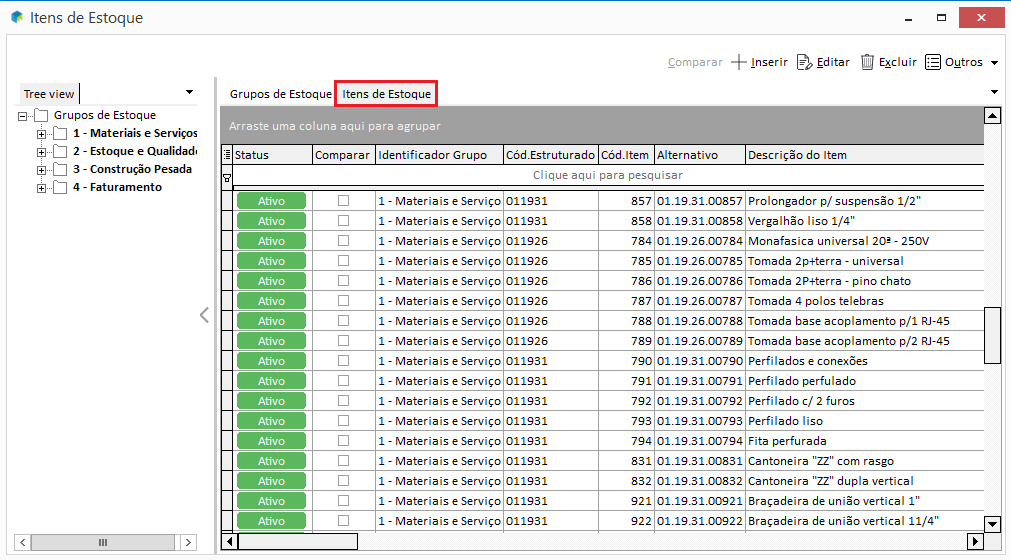Click the Excluir trash can icon
Viewport: 1011px width, 560px height.
(867, 62)
